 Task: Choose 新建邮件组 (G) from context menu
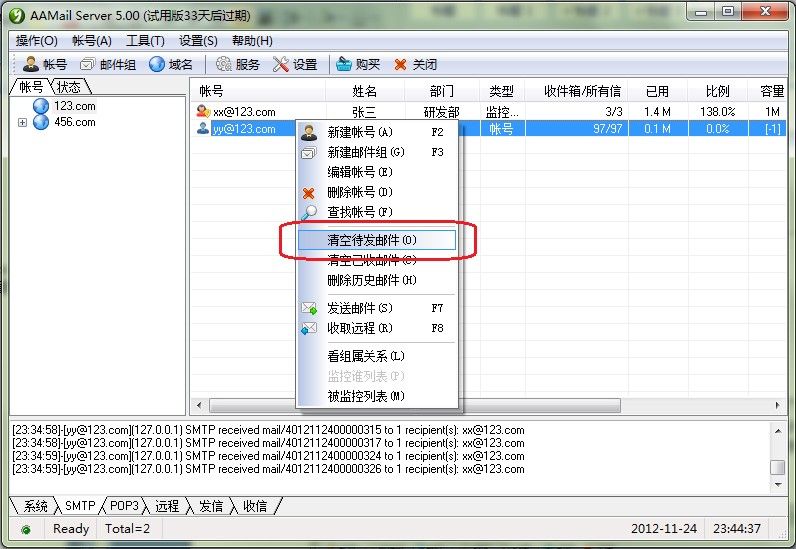(x=377, y=152)
